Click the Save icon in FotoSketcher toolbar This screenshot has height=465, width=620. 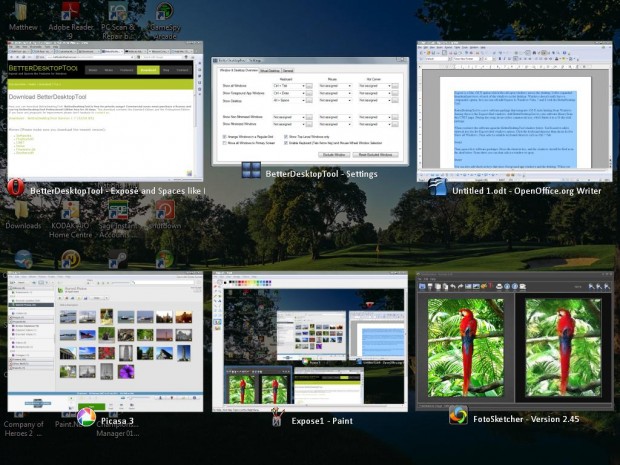click(x=430, y=286)
